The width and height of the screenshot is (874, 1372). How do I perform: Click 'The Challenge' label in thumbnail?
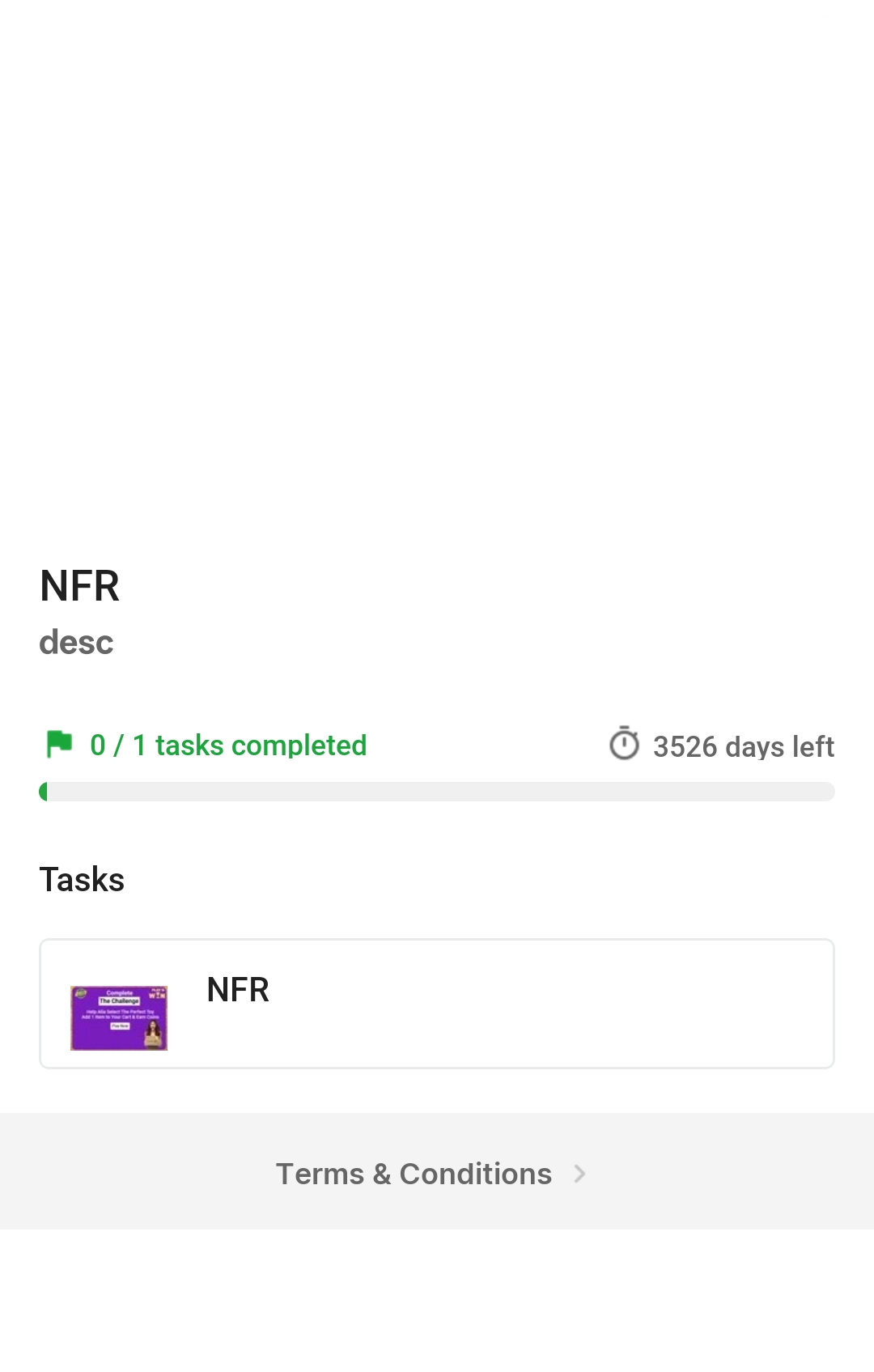[x=119, y=1000]
